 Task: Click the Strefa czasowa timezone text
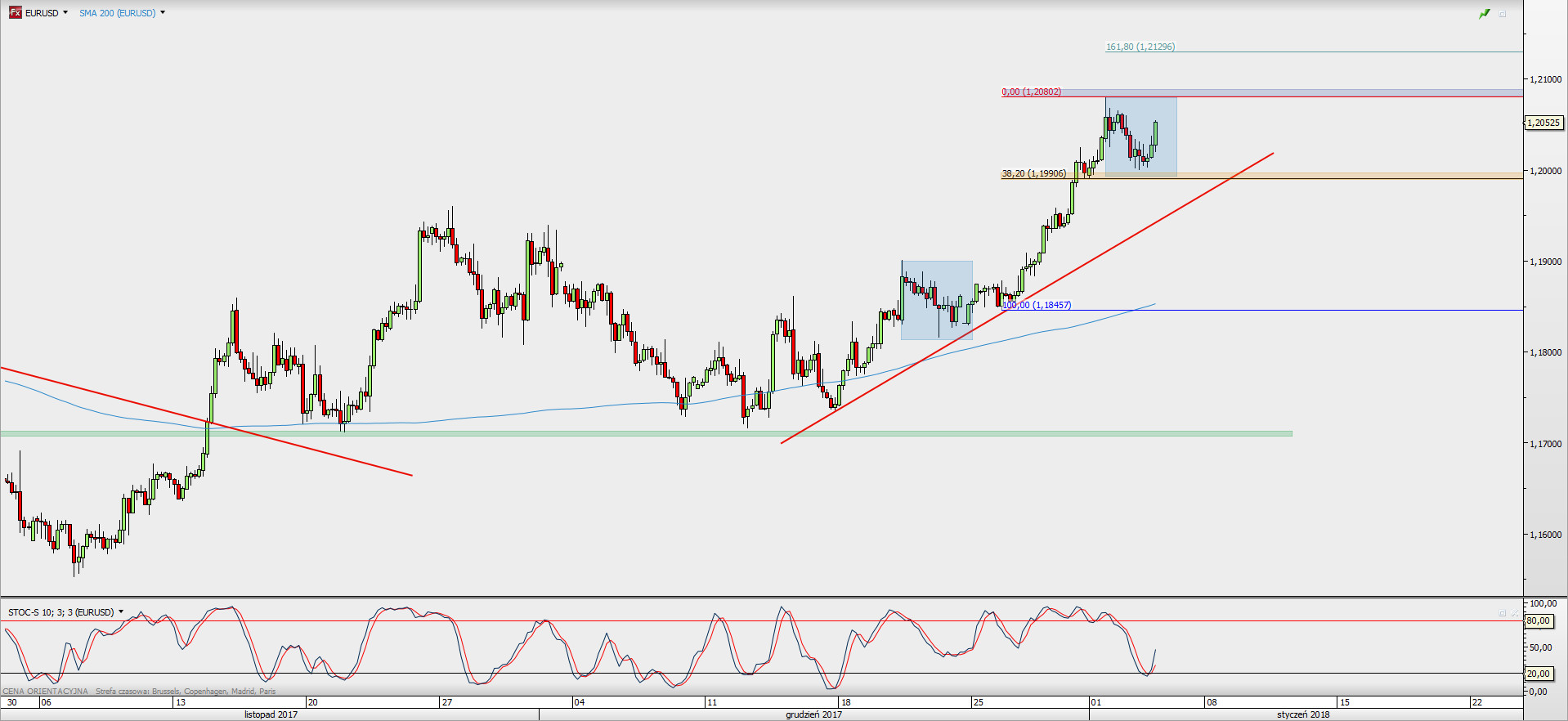186,692
